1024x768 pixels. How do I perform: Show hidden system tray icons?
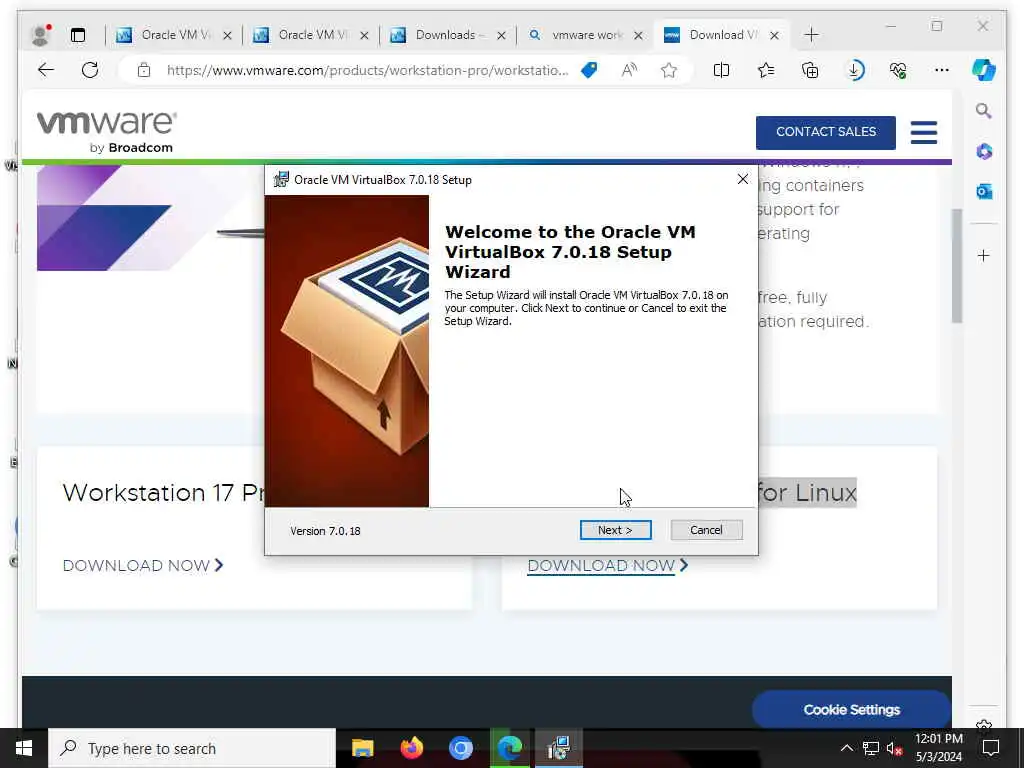[846, 748]
